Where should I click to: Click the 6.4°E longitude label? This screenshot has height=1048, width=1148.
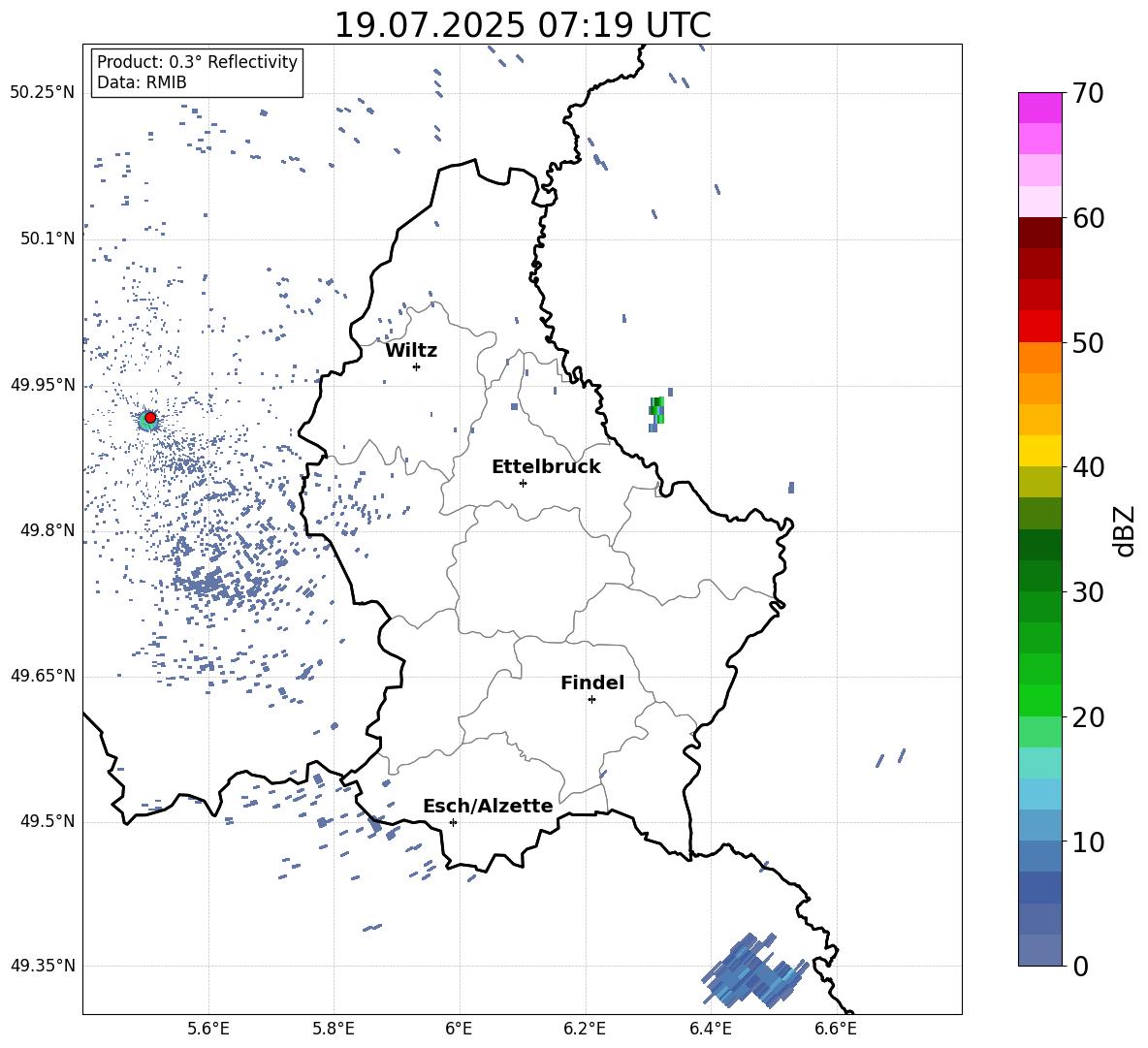[710, 1029]
